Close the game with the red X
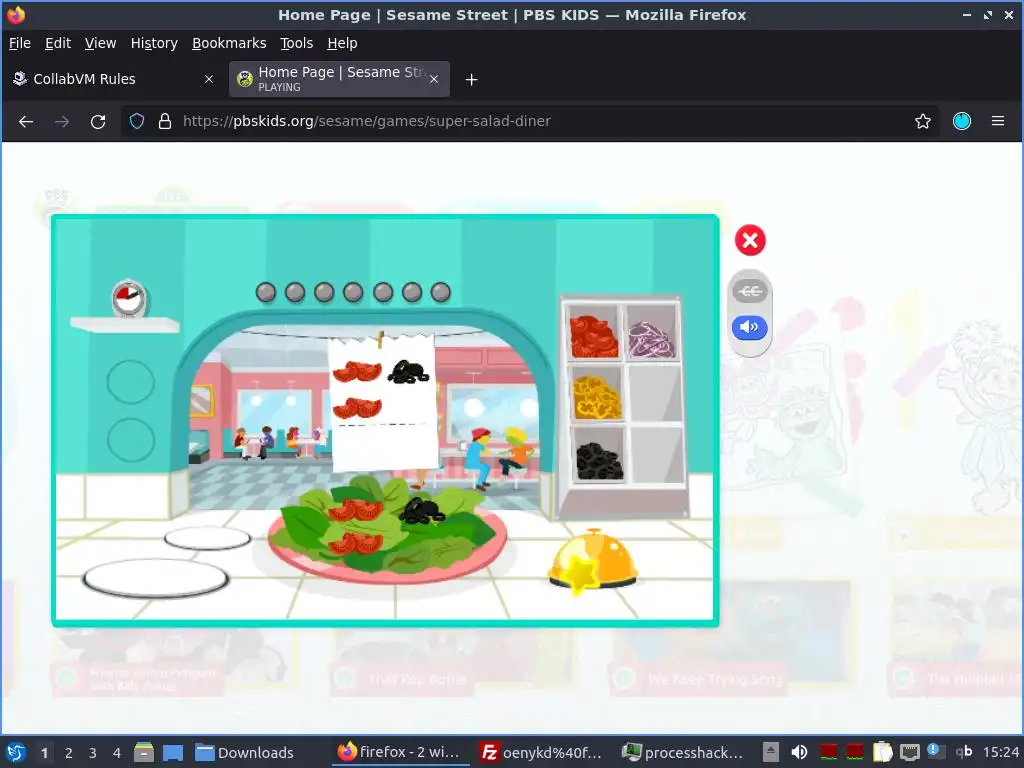This screenshot has width=1024, height=768. click(x=750, y=240)
